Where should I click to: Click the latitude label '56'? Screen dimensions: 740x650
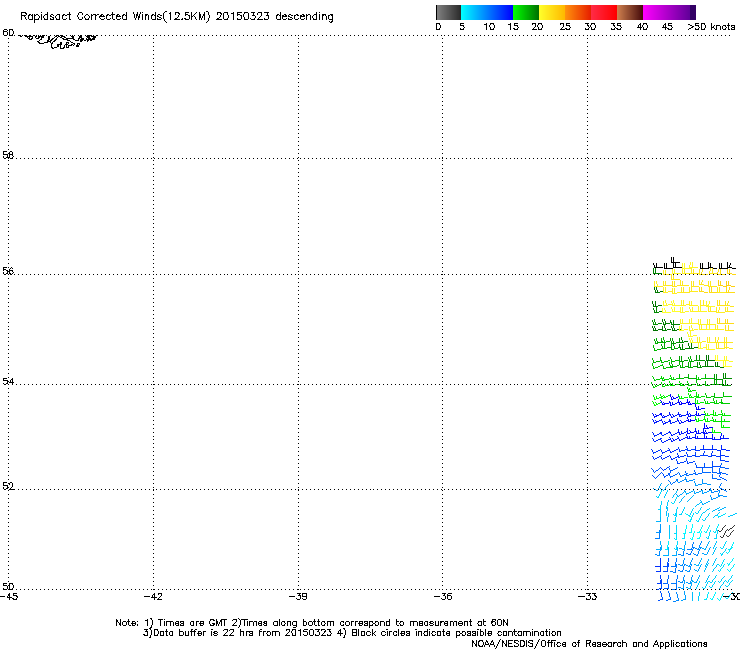(x=8, y=271)
